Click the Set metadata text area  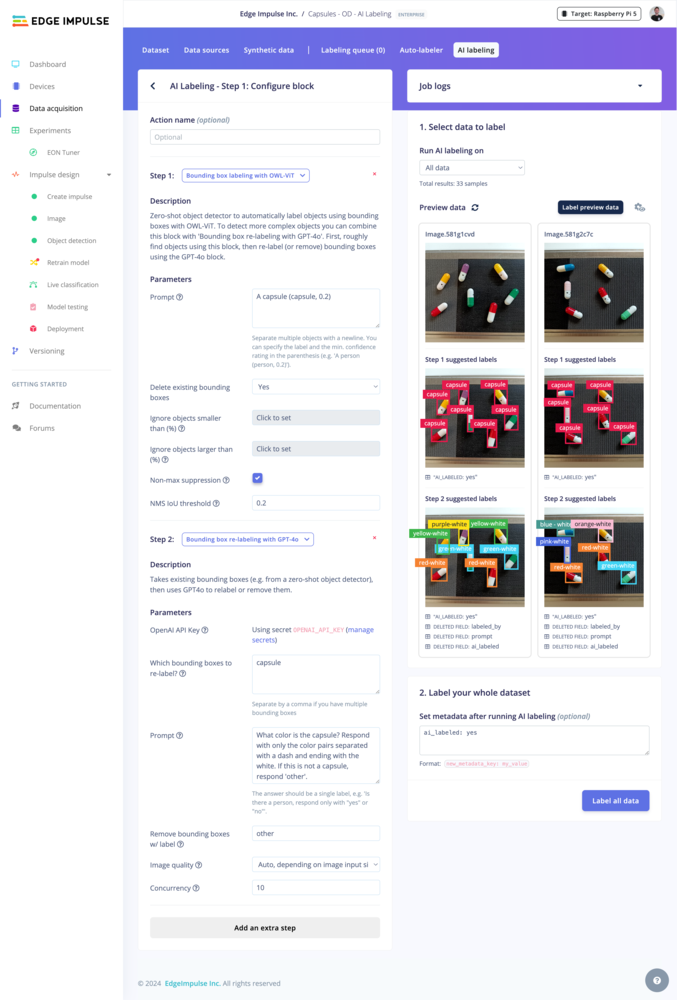(534, 740)
